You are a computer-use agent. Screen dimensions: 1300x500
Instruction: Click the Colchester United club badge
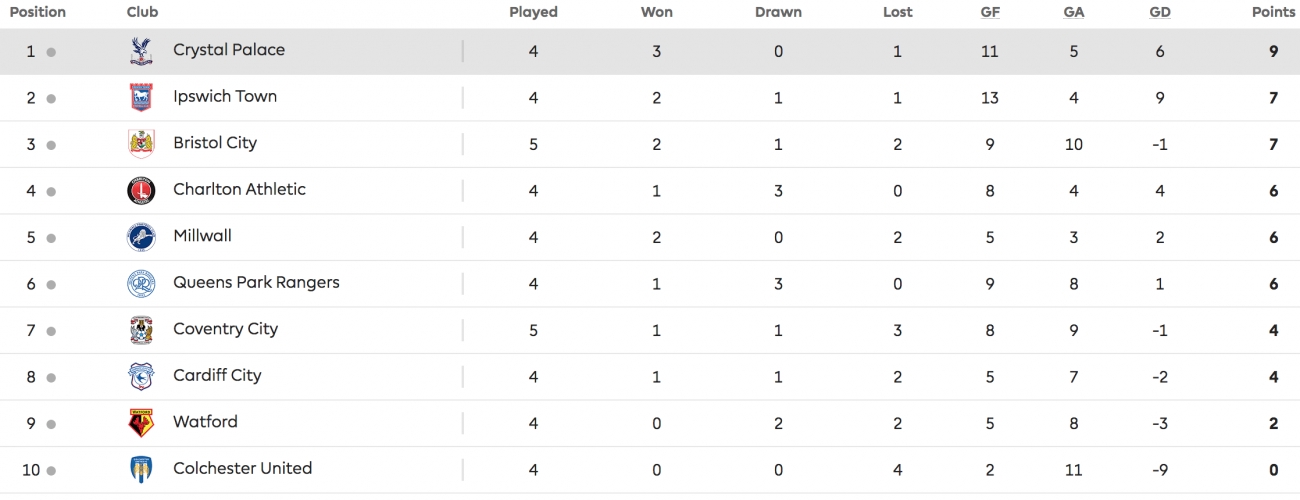point(141,469)
